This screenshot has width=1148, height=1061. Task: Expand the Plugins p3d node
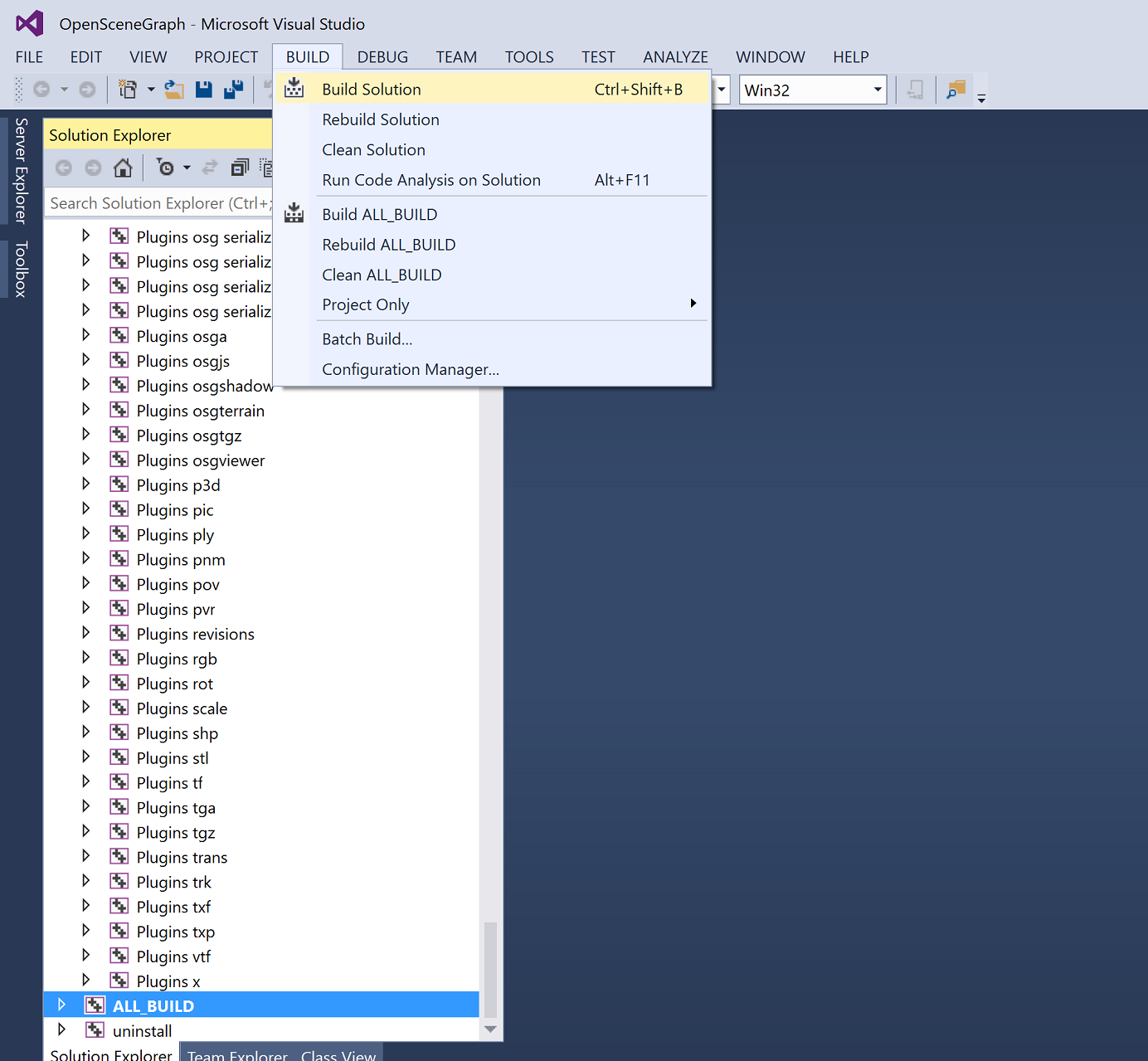85,484
